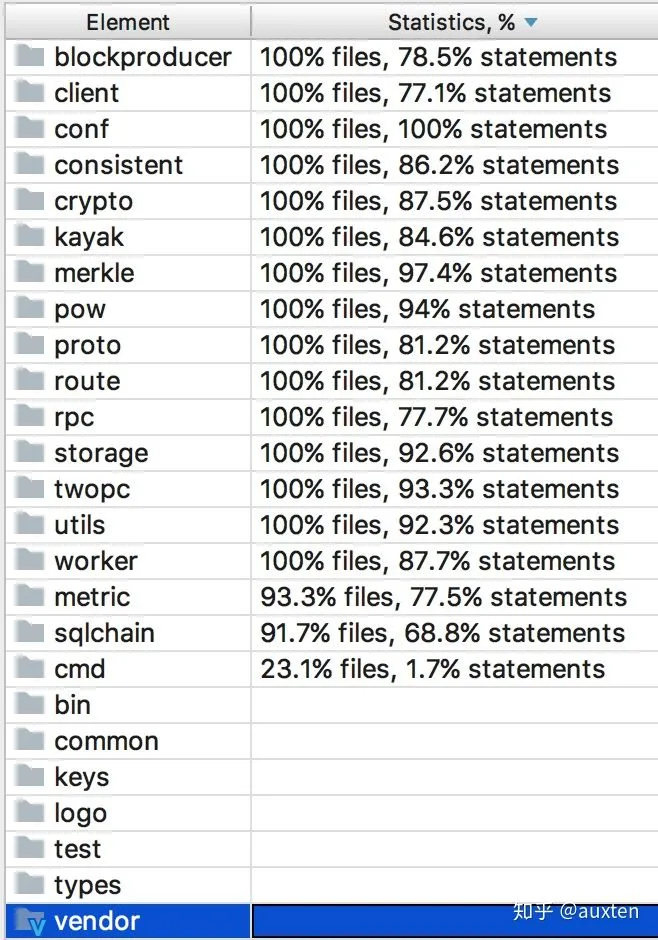
Task: Click the Statistics sort arrow
Action: pos(530,22)
